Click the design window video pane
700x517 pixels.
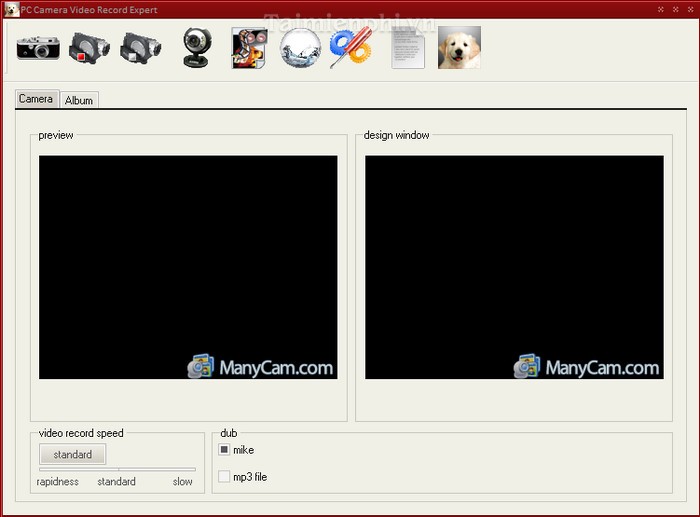click(x=514, y=267)
